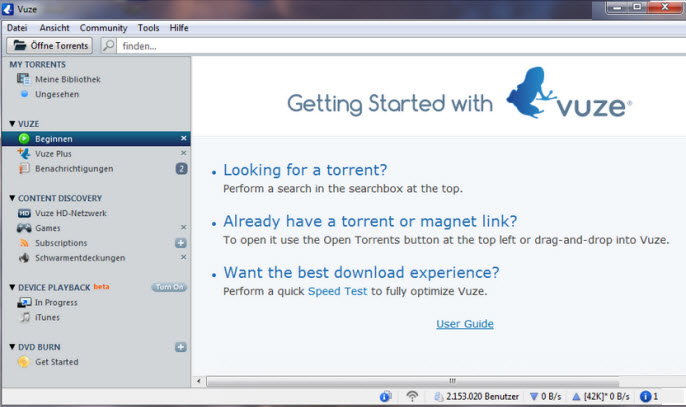
Task: Select Meine Bibliothek library icon
Action: [x=23, y=79]
